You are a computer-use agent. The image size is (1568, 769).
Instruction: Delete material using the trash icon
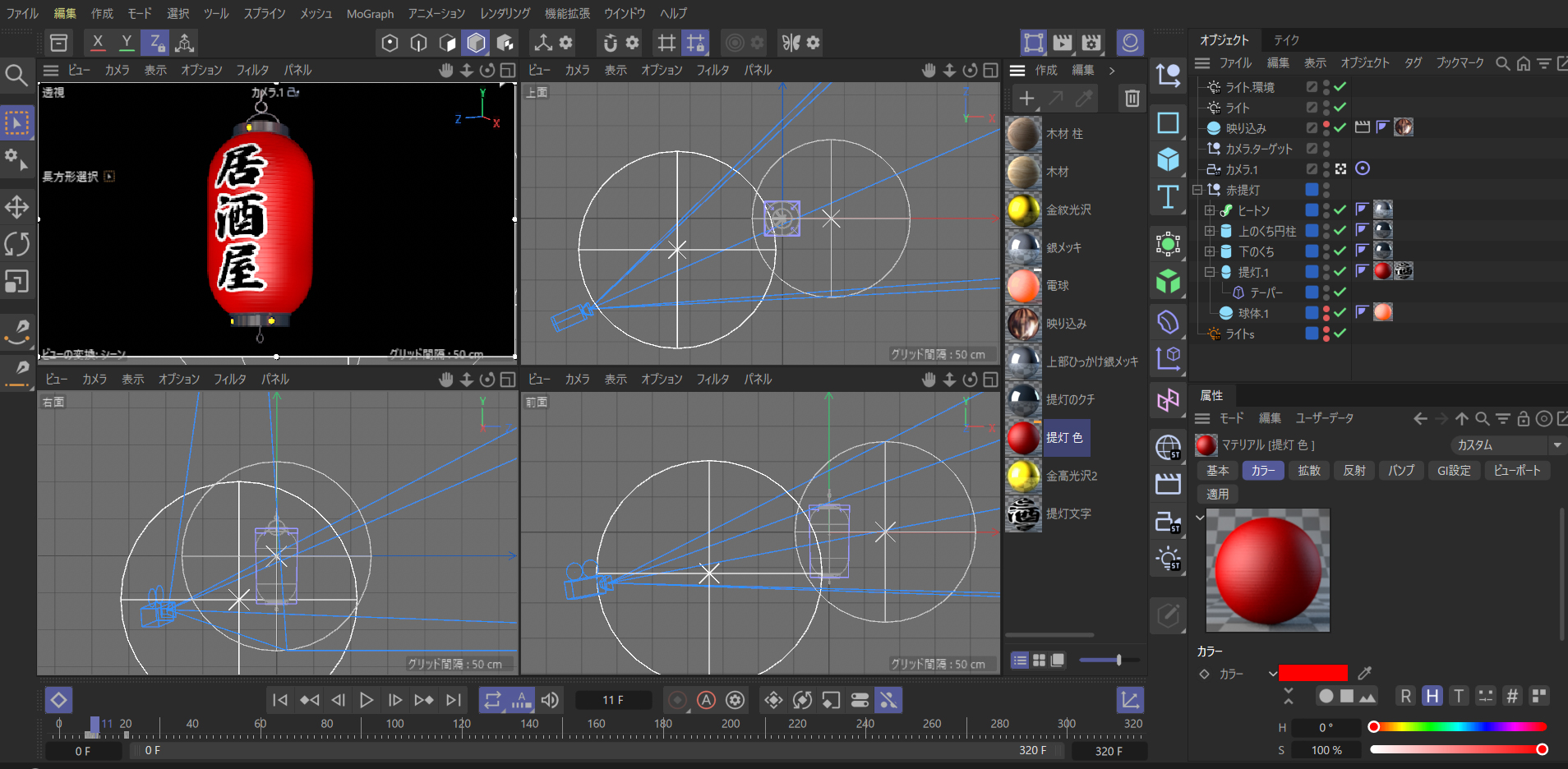(x=1132, y=99)
